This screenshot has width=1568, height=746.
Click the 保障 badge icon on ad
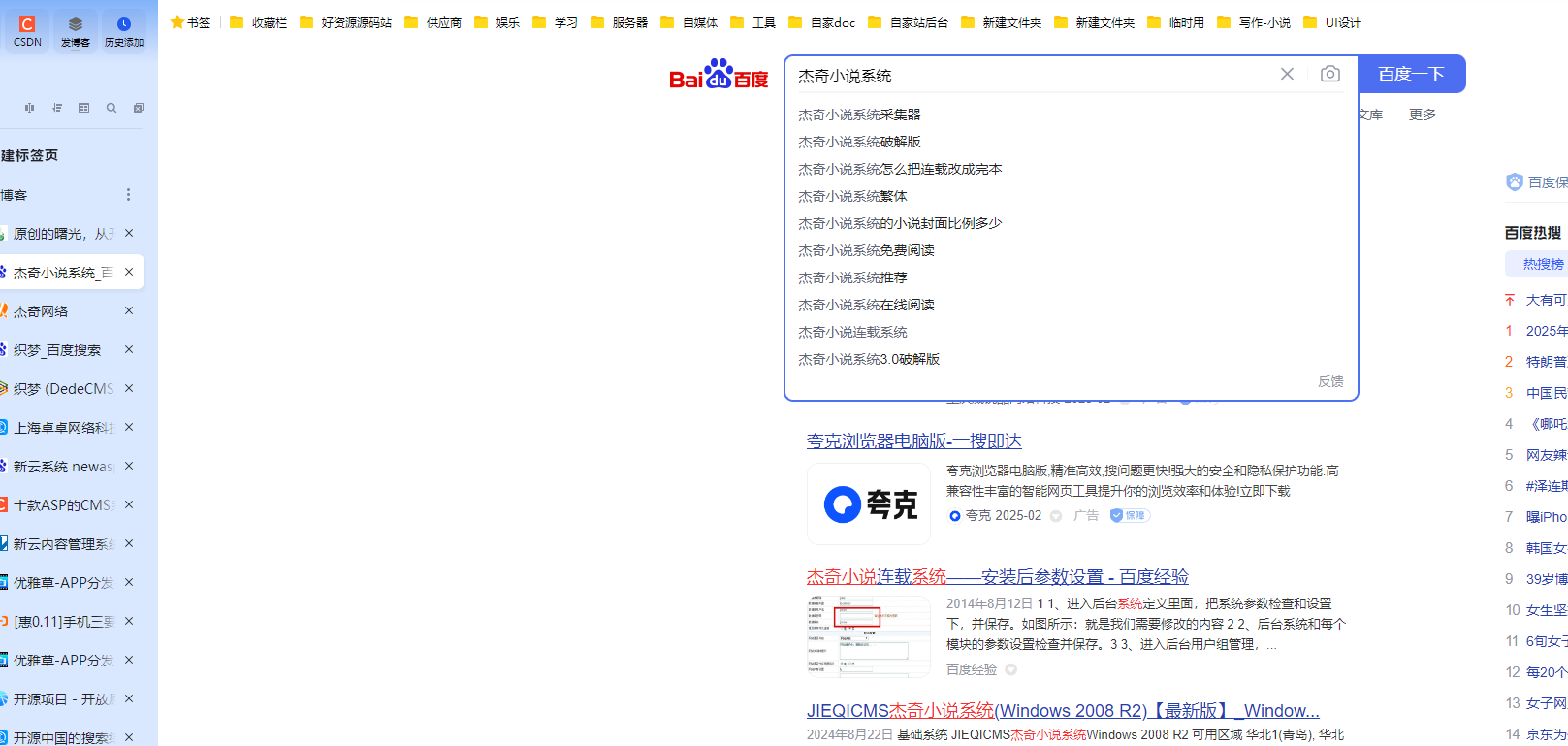(1130, 515)
